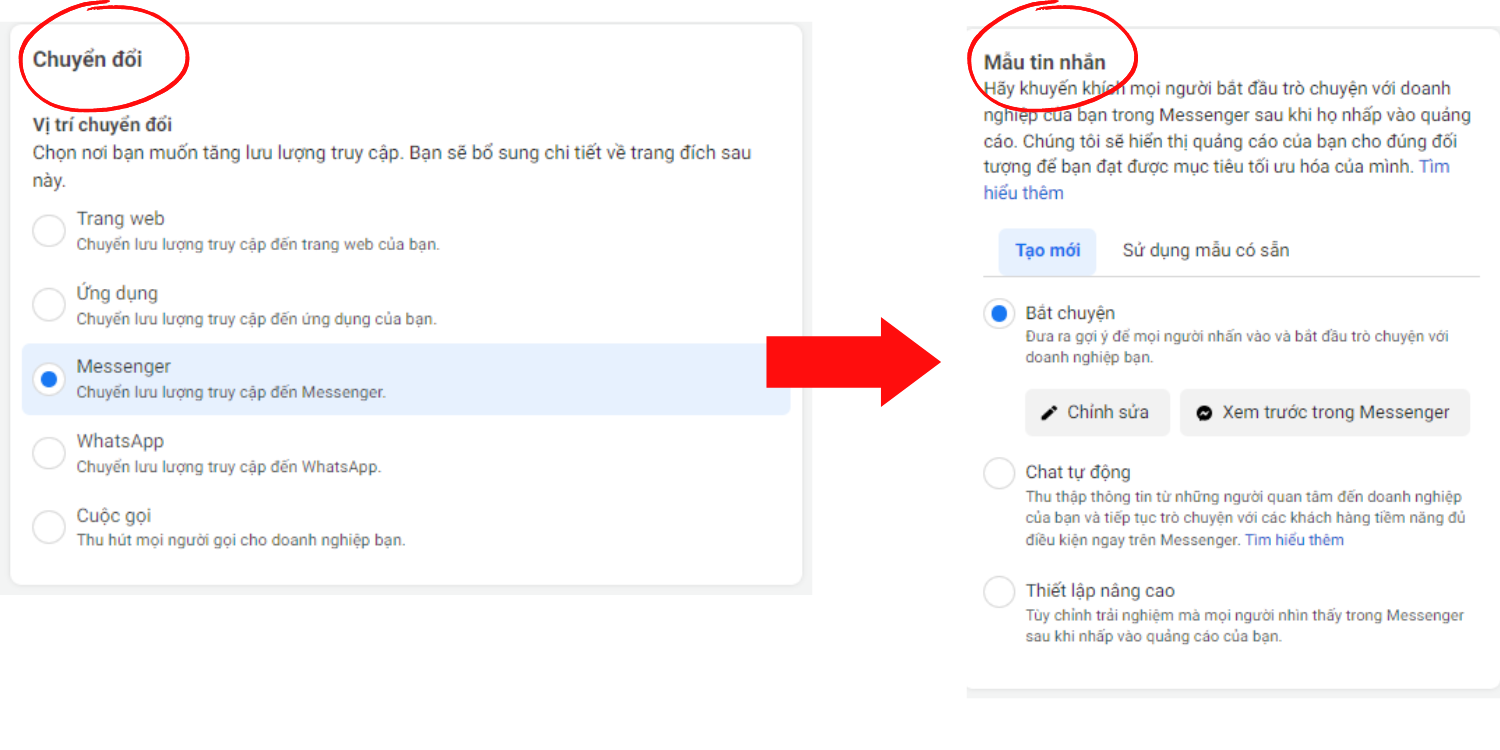The image size is (1500, 750).
Task: Choose the Cuộc gọi radio option
Action: (x=49, y=527)
